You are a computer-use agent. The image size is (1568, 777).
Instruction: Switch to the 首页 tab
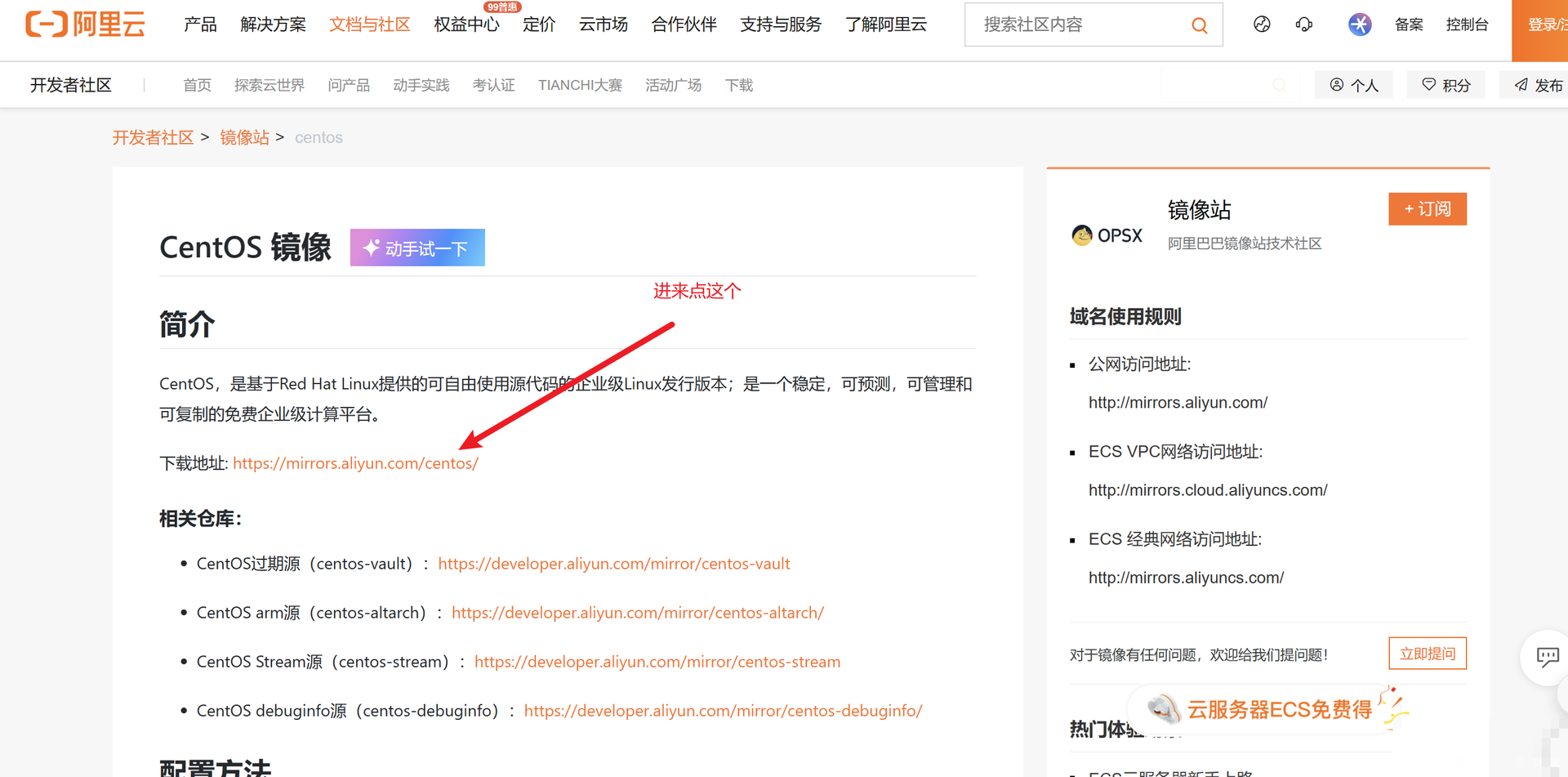[x=197, y=85]
